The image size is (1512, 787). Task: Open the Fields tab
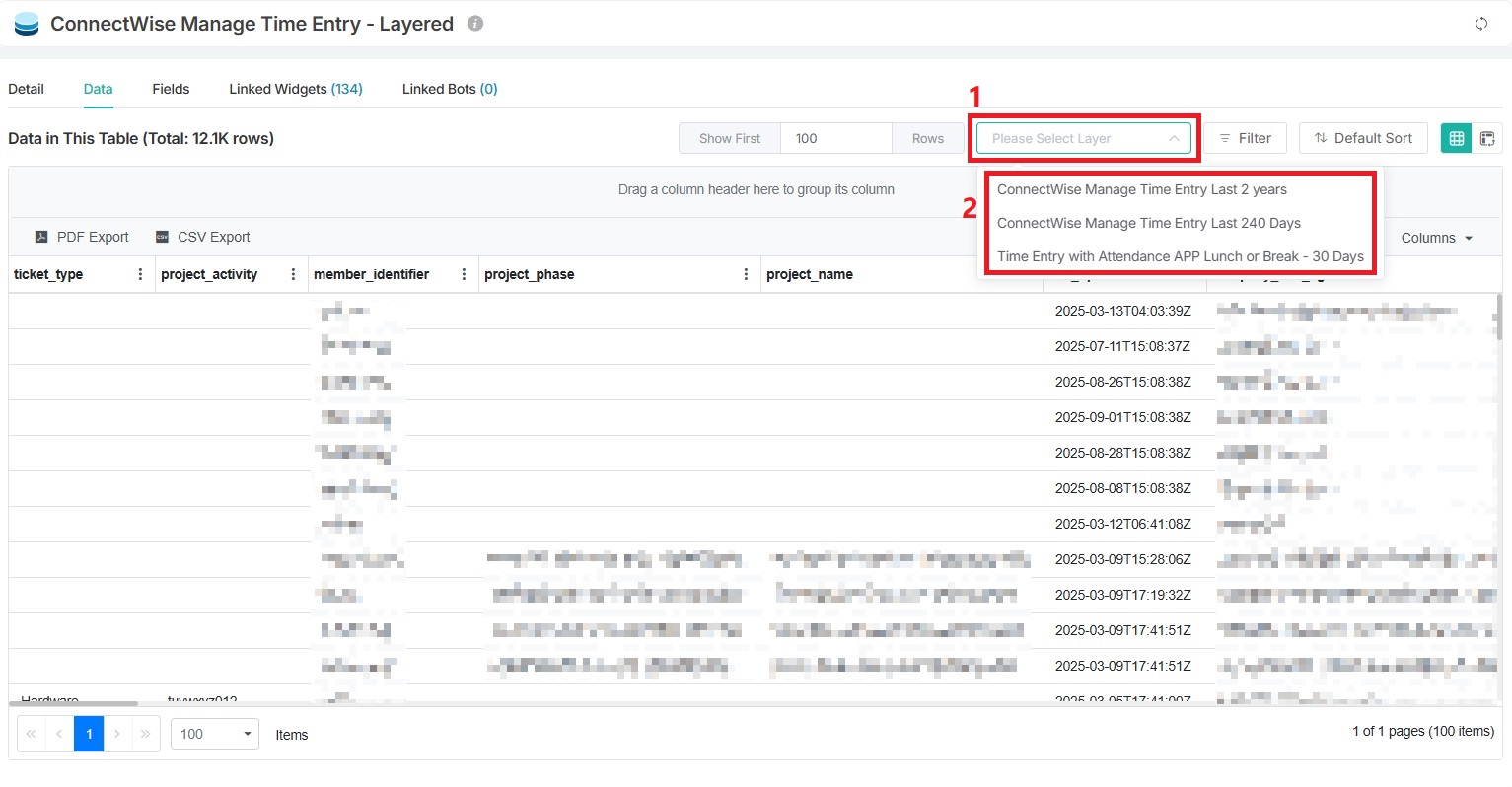171,89
